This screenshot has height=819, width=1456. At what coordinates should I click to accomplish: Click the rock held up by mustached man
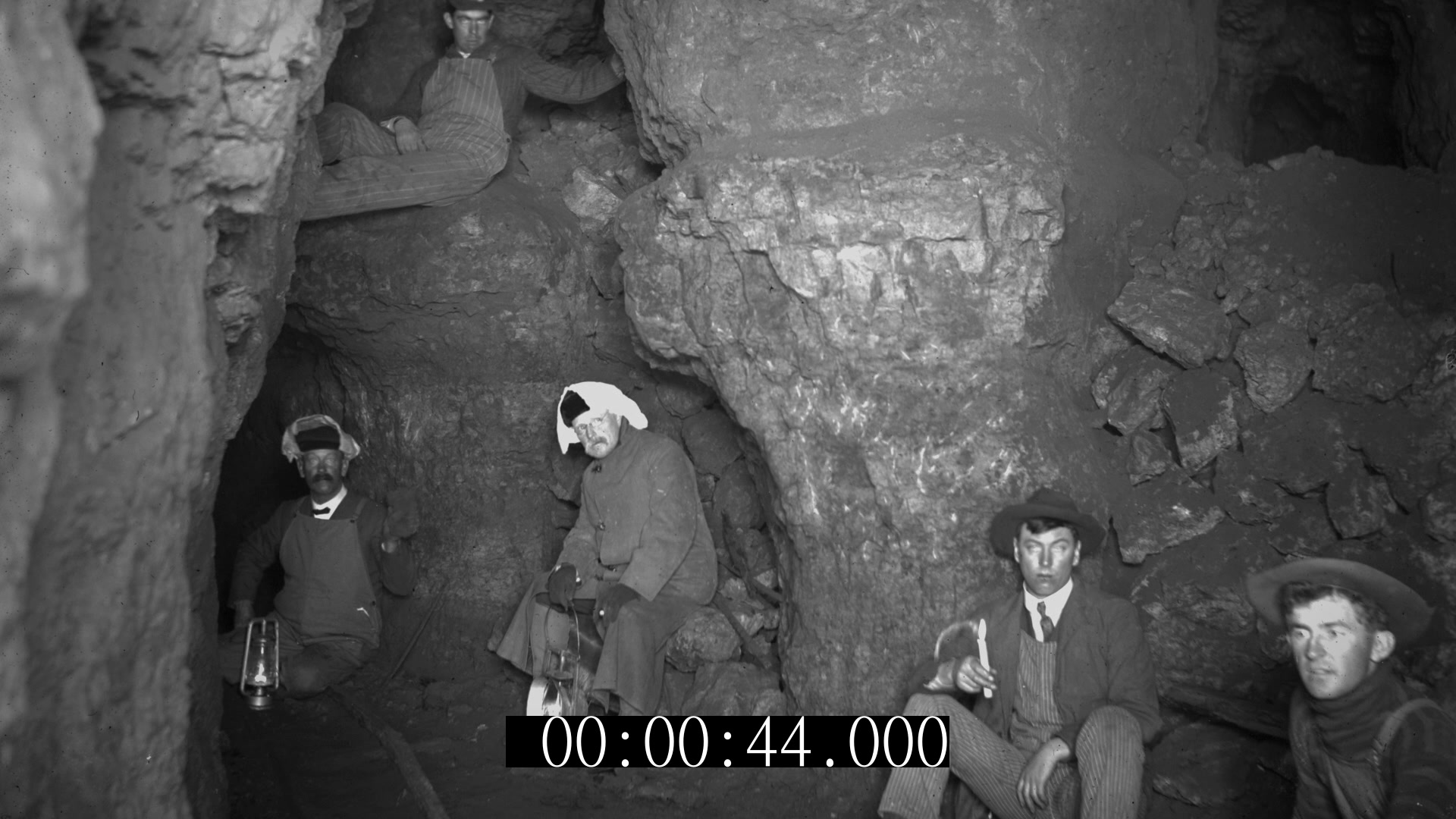click(x=402, y=514)
